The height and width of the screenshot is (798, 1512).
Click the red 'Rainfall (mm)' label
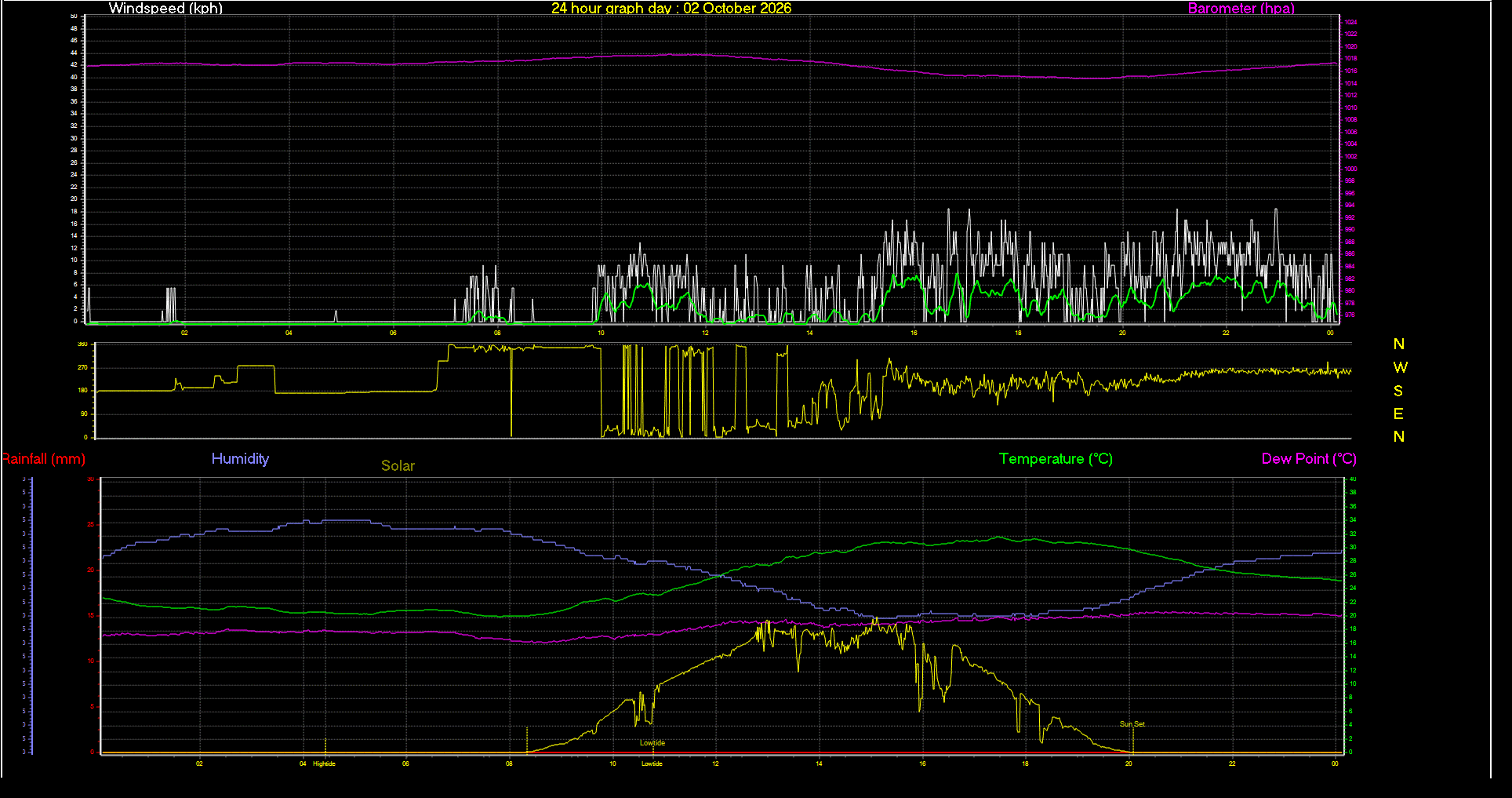pyautogui.click(x=44, y=459)
